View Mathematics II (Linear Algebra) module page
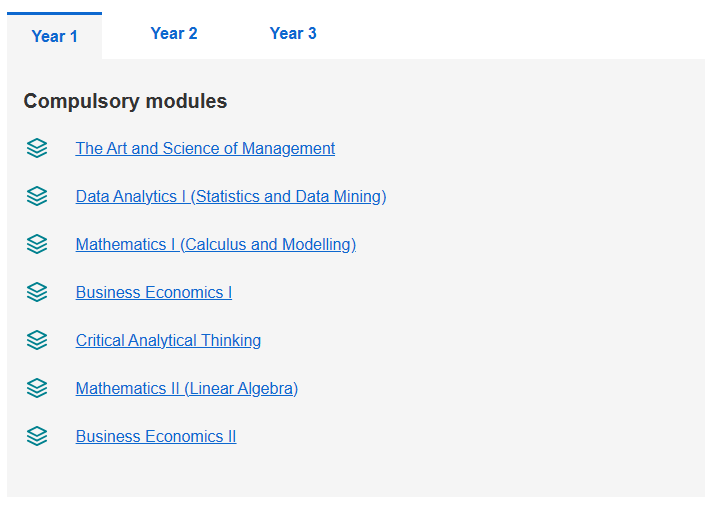Screen dimensions: 712x507 click(x=187, y=389)
